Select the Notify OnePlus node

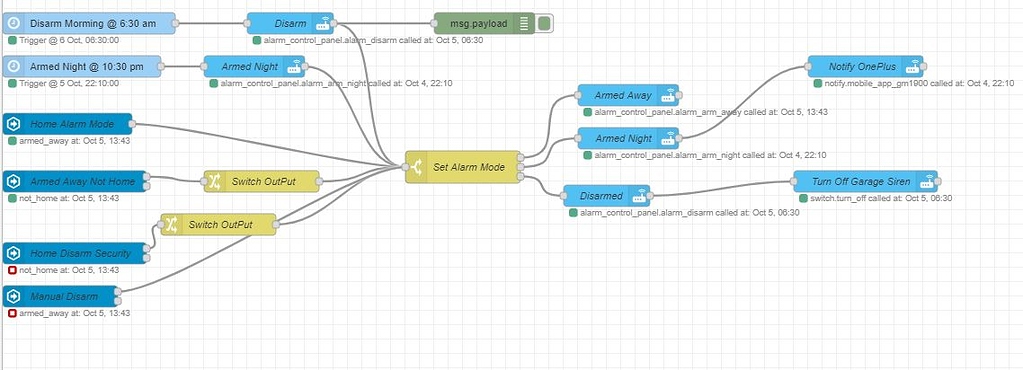[865, 67]
